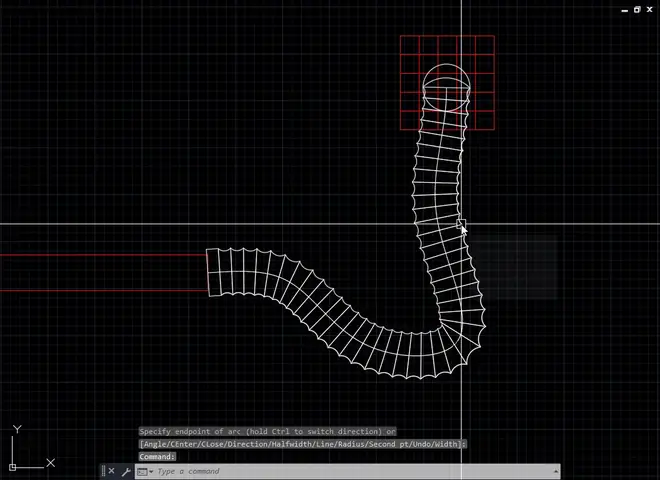Viewport: 660px width, 480px height.
Task: Open recent commands dropdown arrow
Action: coord(151,472)
